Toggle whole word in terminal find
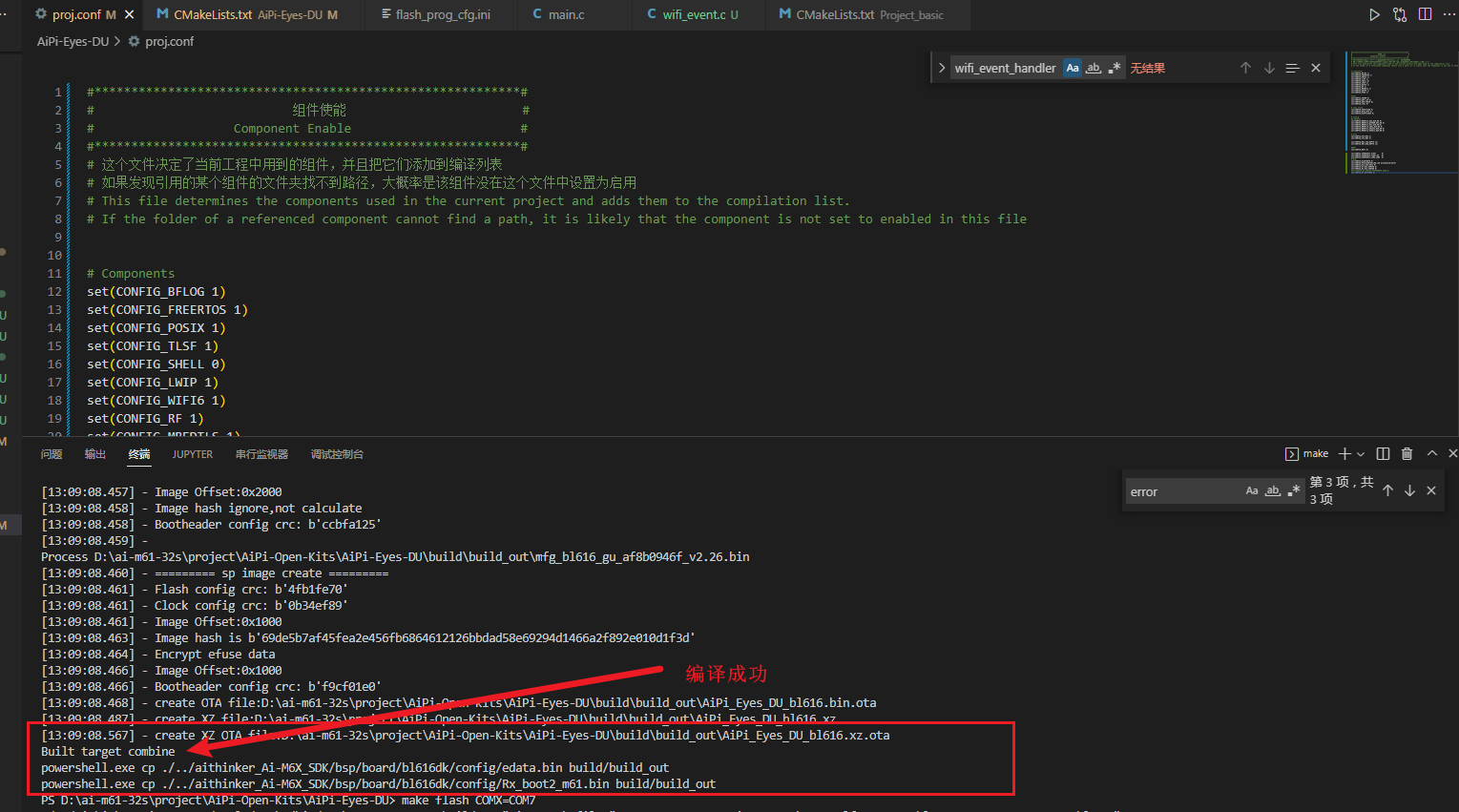The height and width of the screenshot is (812, 1459). (1273, 490)
